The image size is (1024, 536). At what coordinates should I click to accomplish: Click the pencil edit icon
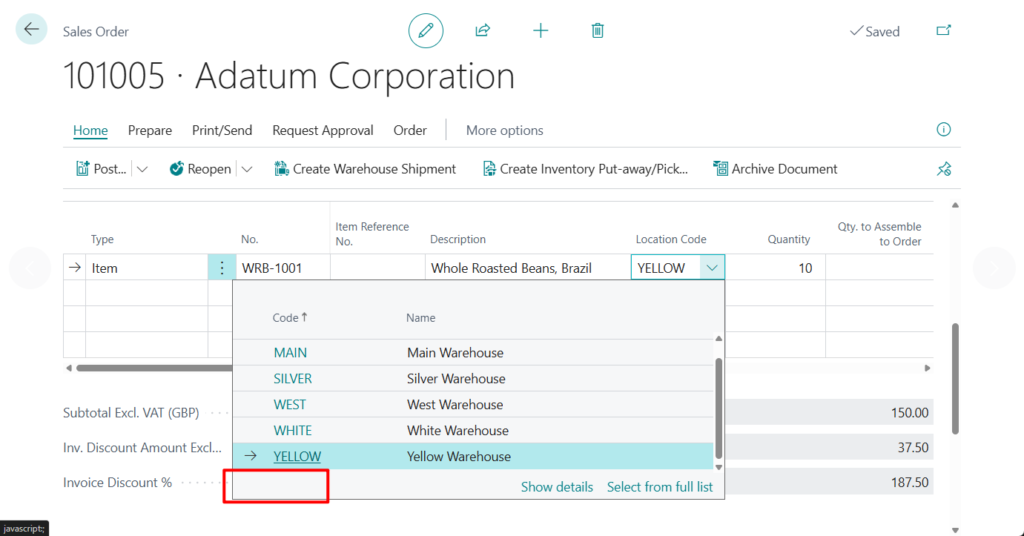(425, 31)
